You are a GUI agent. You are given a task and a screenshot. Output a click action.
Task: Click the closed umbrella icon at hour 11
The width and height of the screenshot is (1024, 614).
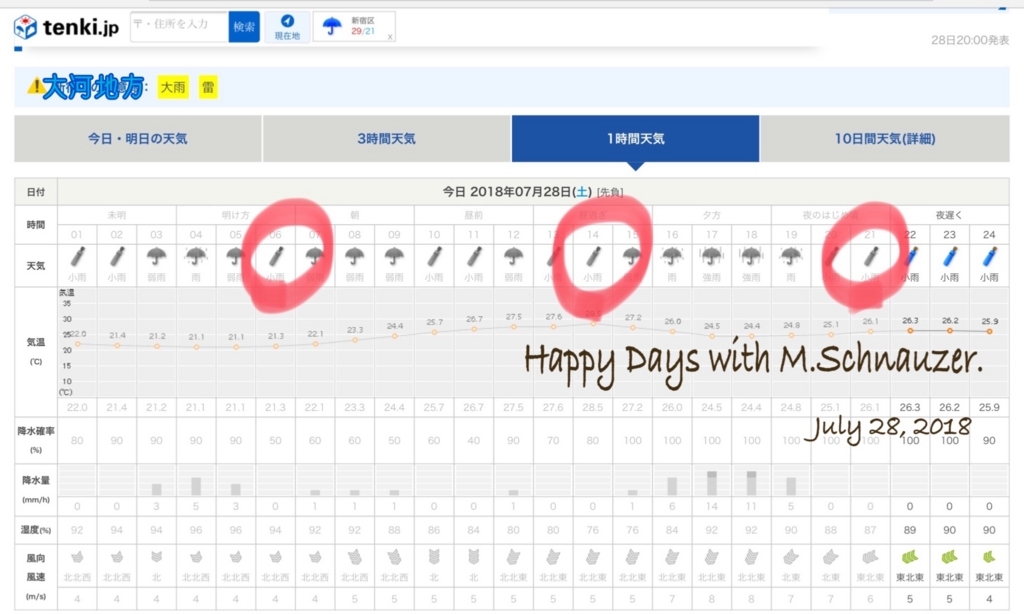[474, 257]
